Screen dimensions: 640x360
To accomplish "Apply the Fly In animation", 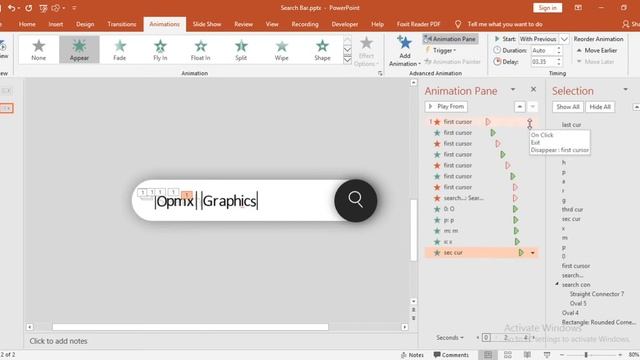I will coord(160,49).
